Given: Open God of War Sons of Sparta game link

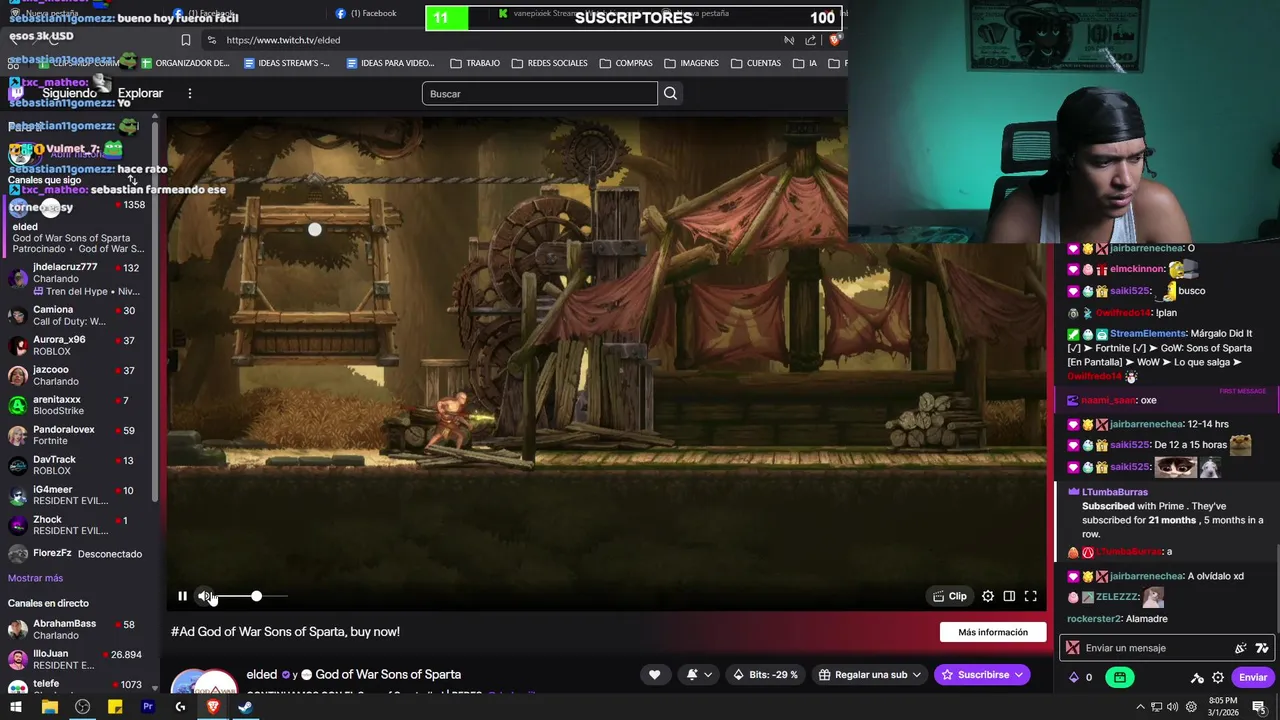Looking at the screenshot, I should pyautogui.click(x=388, y=675).
